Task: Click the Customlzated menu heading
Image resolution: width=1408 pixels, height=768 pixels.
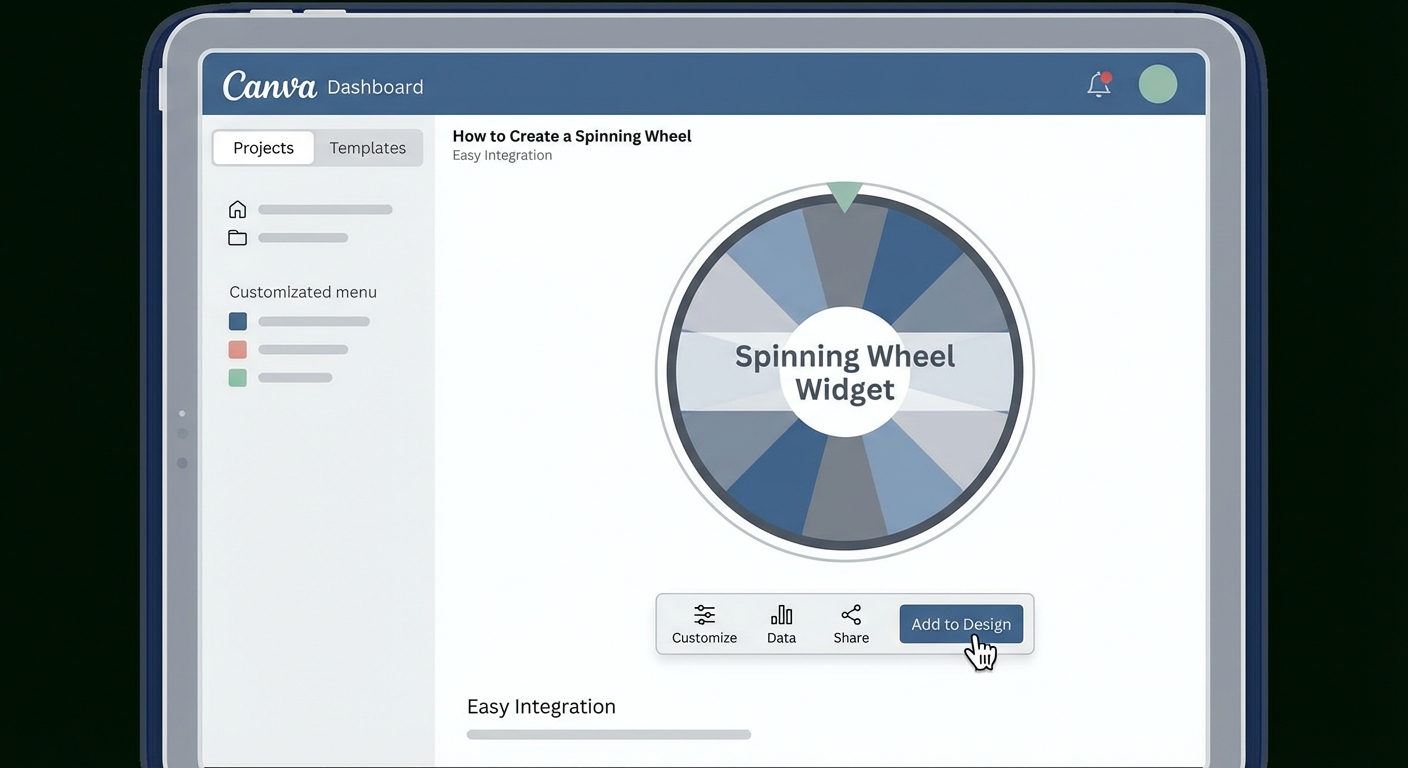Action: click(303, 292)
